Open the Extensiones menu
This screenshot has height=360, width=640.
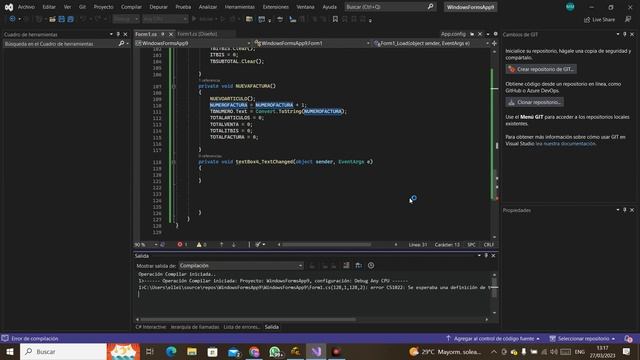coord(276,7)
